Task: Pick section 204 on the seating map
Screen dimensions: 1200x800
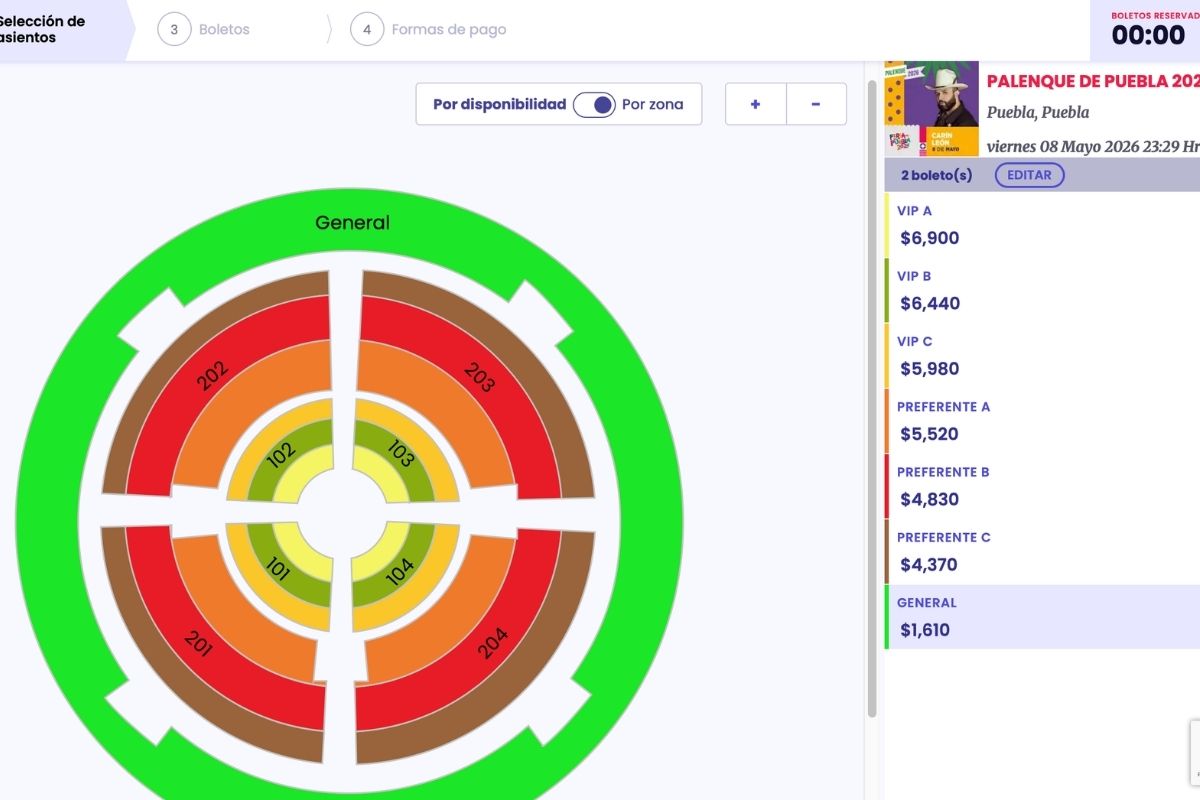Action: (492, 642)
